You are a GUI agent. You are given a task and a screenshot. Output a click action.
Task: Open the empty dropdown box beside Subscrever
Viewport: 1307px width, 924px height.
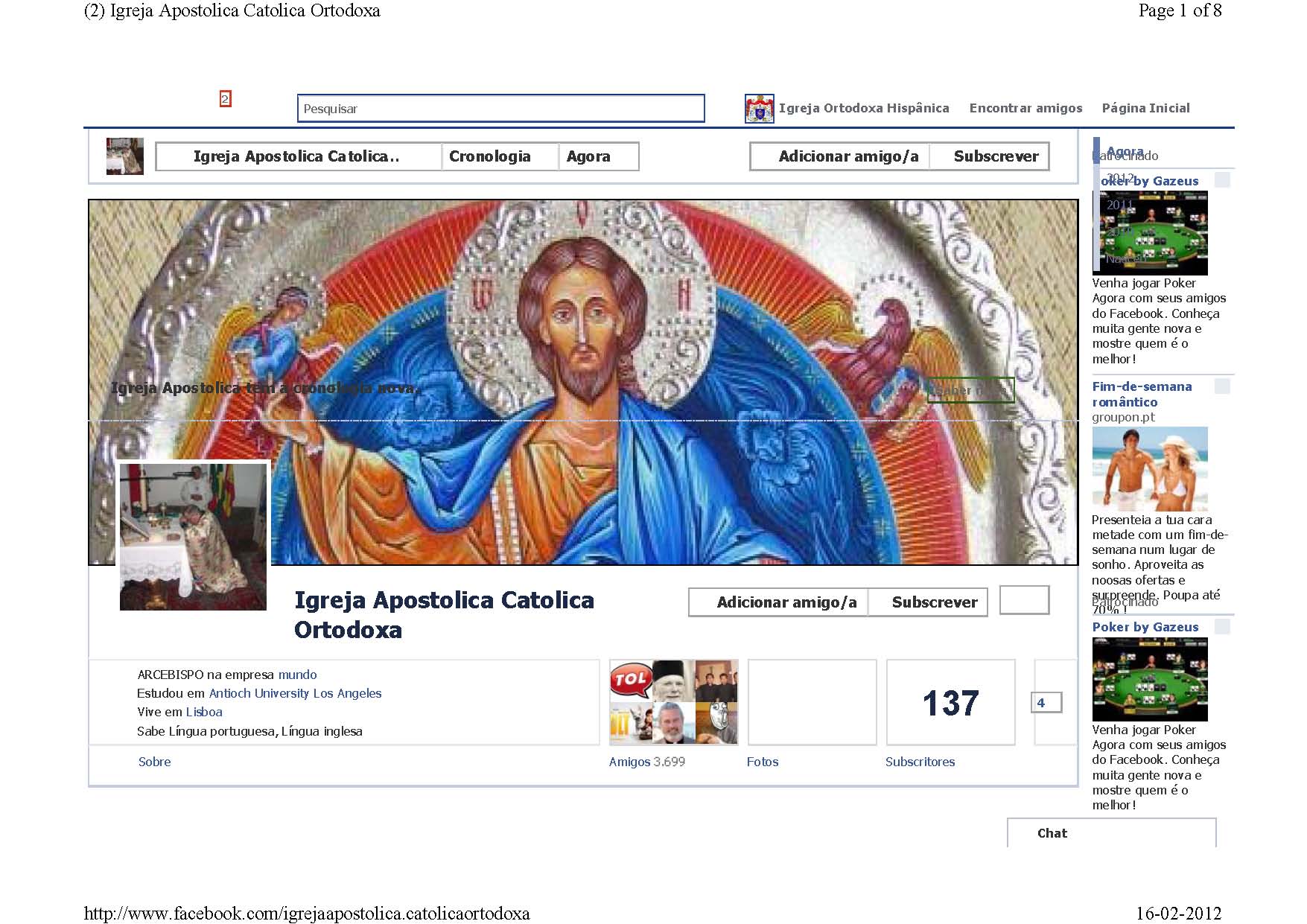pos(1023,600)
